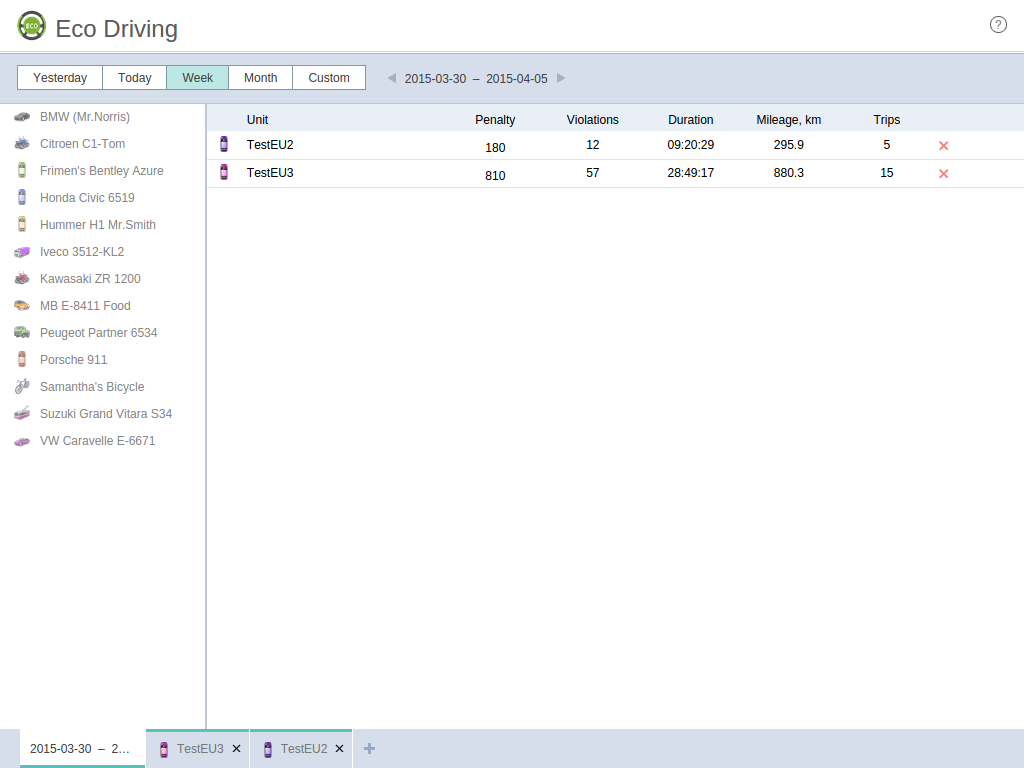Select Peugeot Partner 6534 in unit list
The height and width of the screenshot is (768, 1024).
tap(99, 332)
